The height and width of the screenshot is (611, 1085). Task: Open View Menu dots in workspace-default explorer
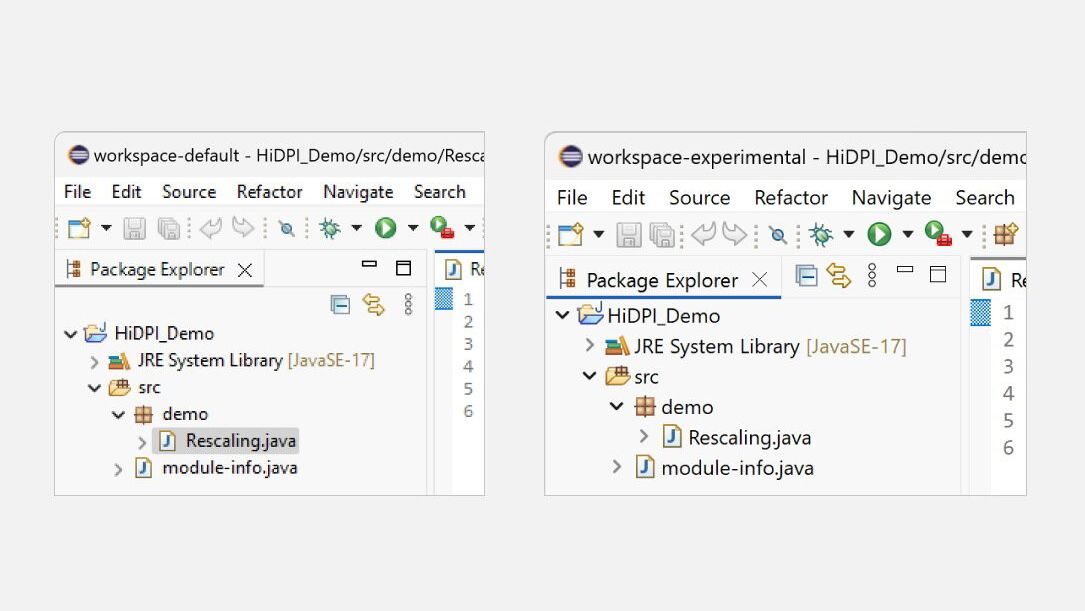coord(408,304)
